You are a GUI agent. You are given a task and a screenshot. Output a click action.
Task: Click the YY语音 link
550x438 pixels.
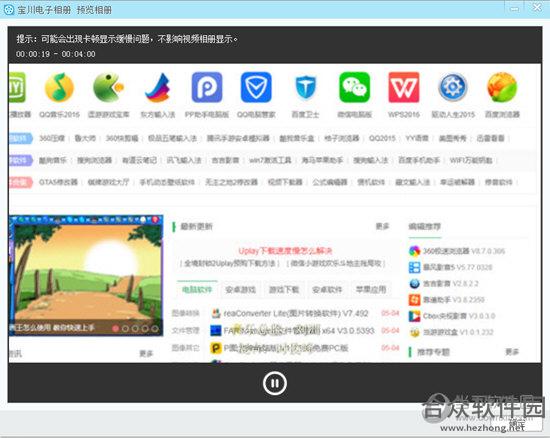(417, 139)
